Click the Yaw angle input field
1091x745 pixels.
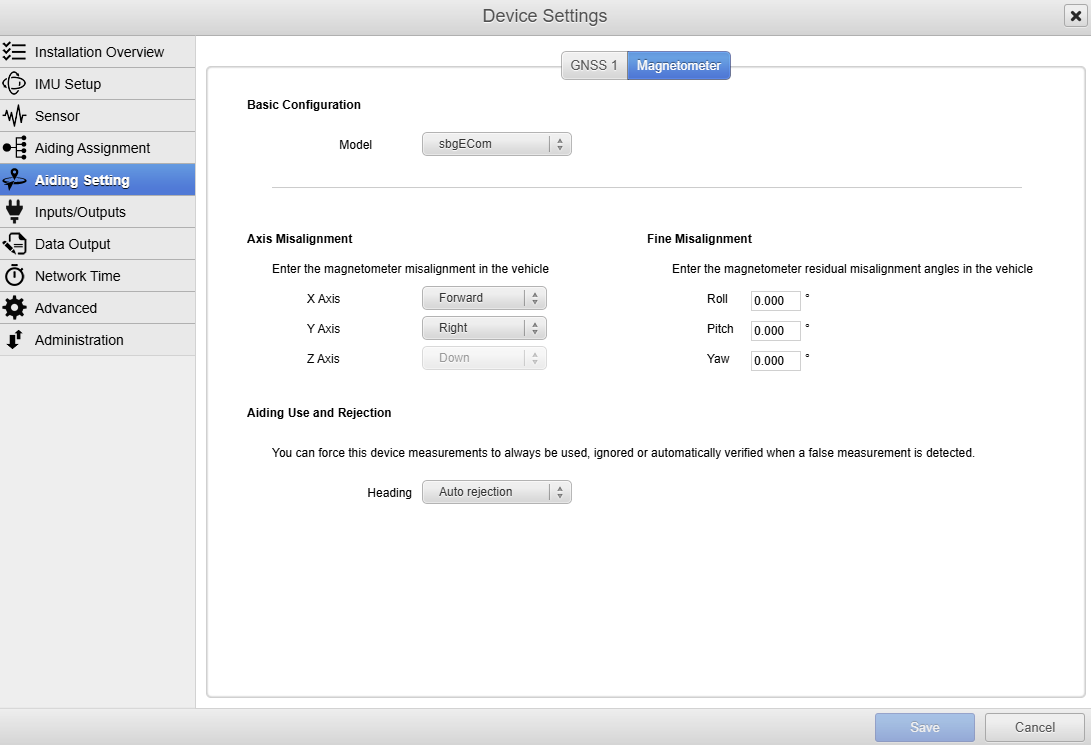point(775,361)
